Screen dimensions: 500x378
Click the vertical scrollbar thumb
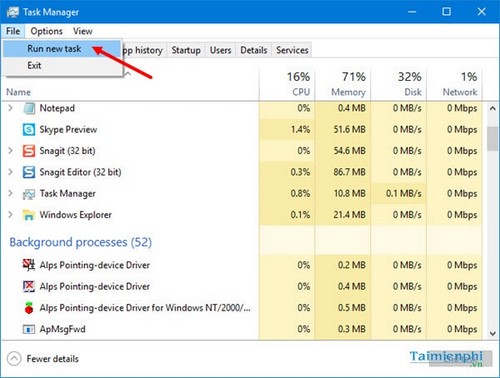(492, 138)
